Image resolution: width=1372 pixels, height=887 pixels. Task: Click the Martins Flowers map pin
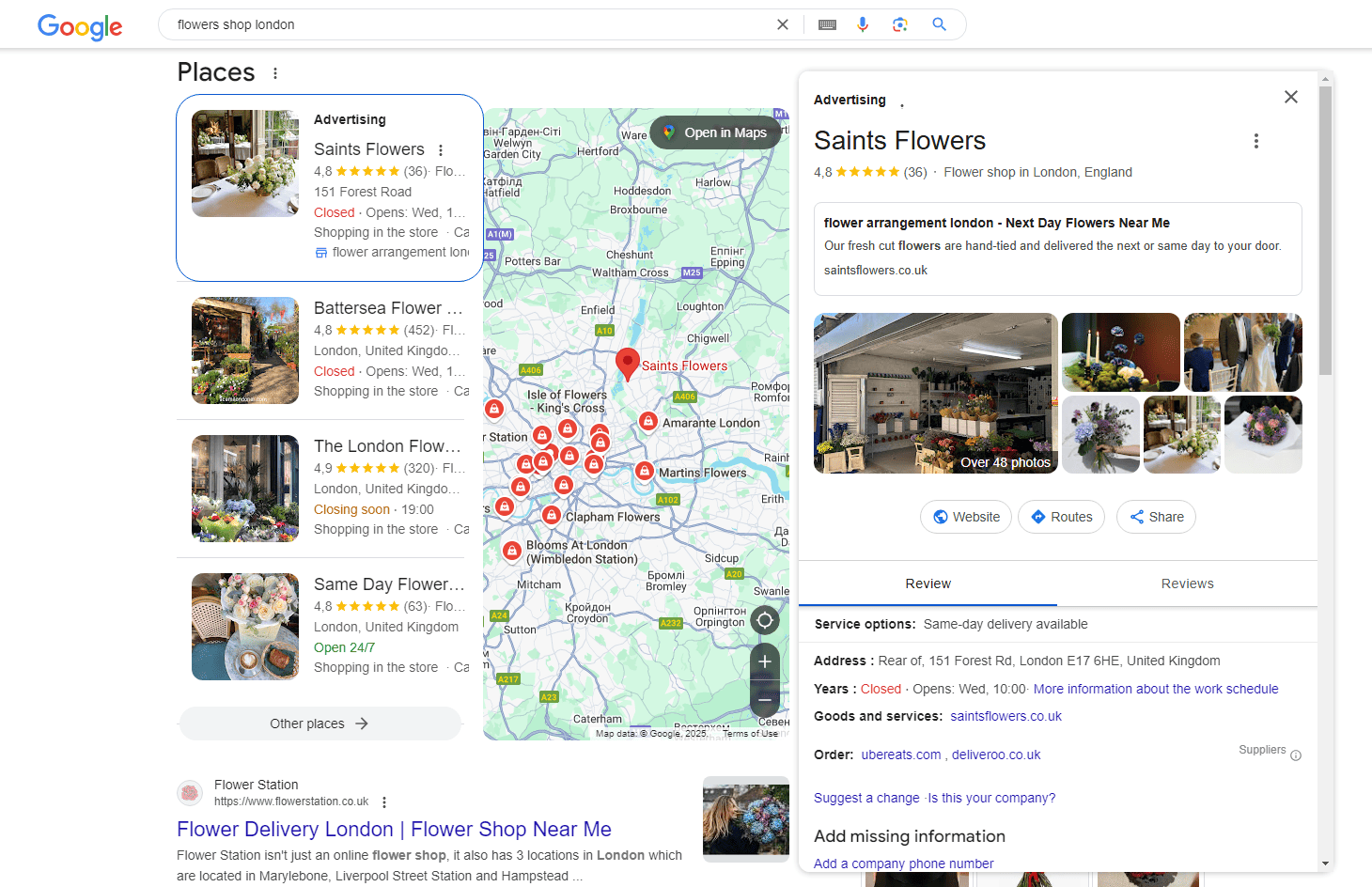(644, 472)
